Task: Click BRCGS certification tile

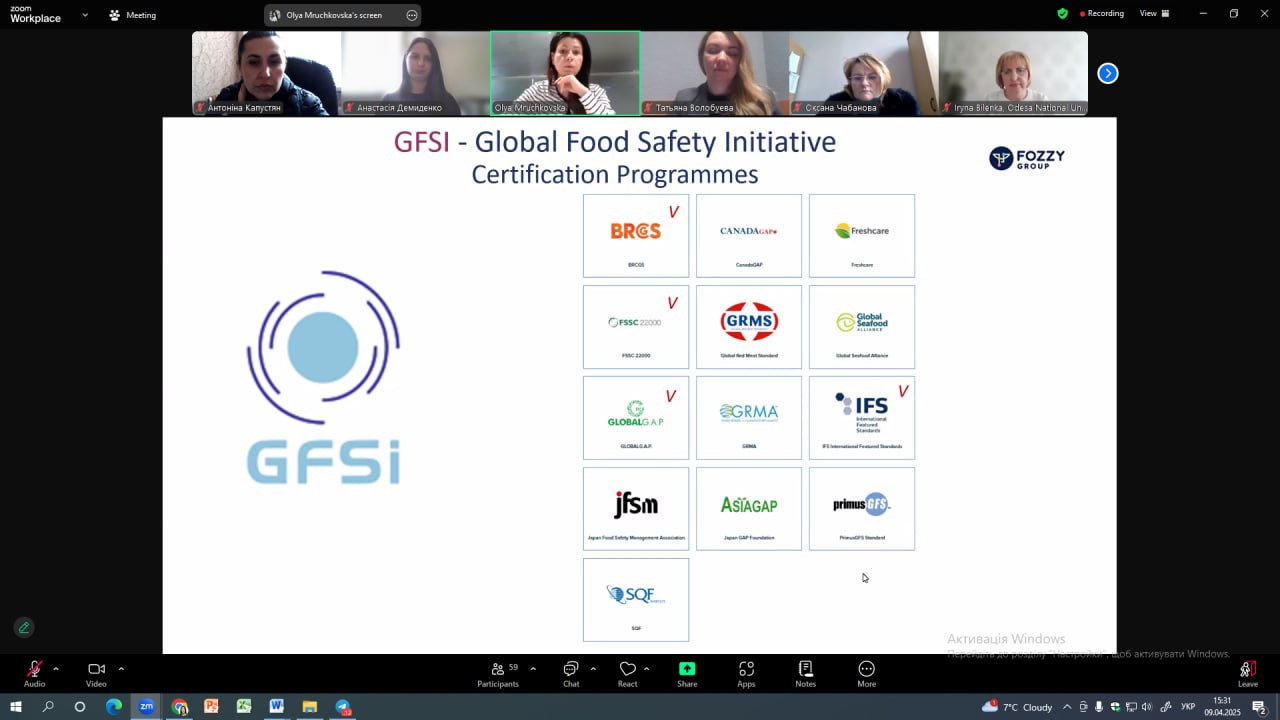Action: click(x=636, y=236)
